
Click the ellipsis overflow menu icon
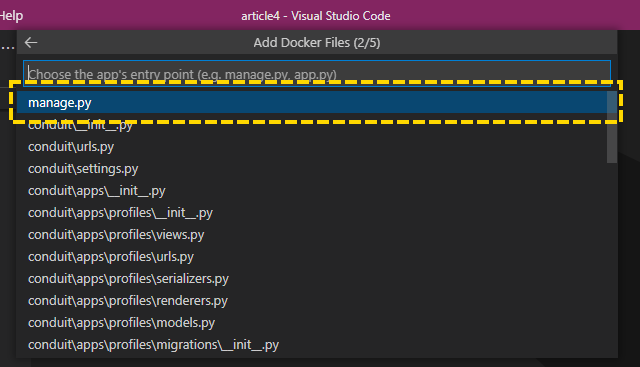(7, 46)
